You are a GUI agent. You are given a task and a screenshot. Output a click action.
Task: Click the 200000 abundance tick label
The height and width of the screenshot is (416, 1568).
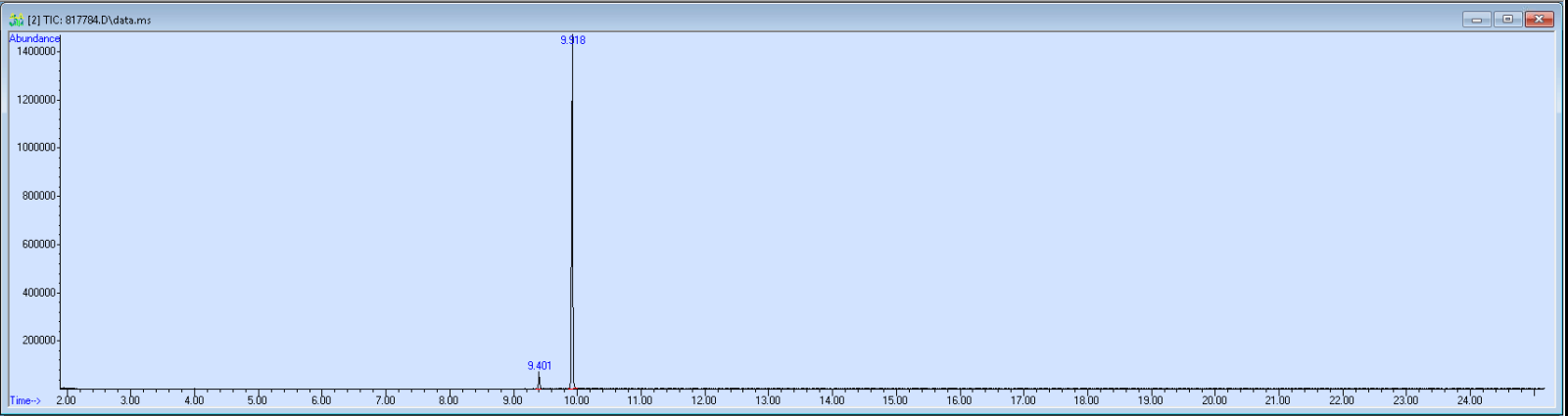point(38,341)
